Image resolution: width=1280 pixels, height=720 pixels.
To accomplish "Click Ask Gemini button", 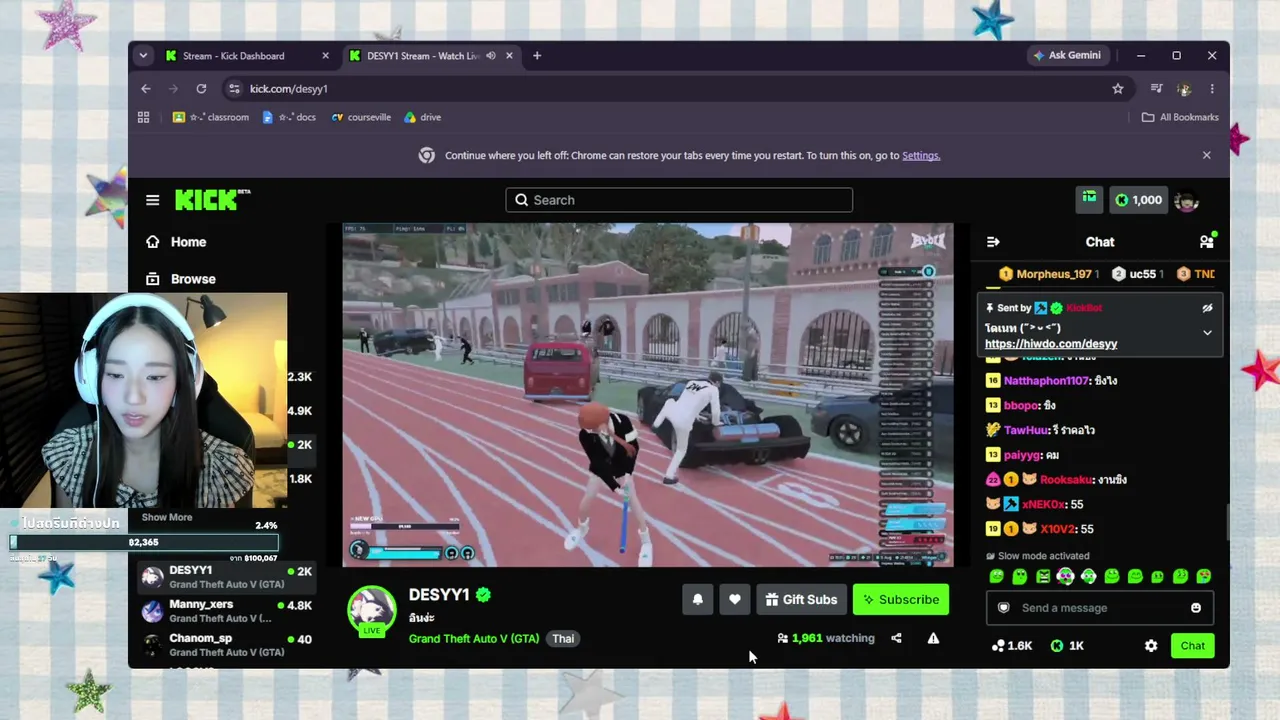I will point(1067,56).
